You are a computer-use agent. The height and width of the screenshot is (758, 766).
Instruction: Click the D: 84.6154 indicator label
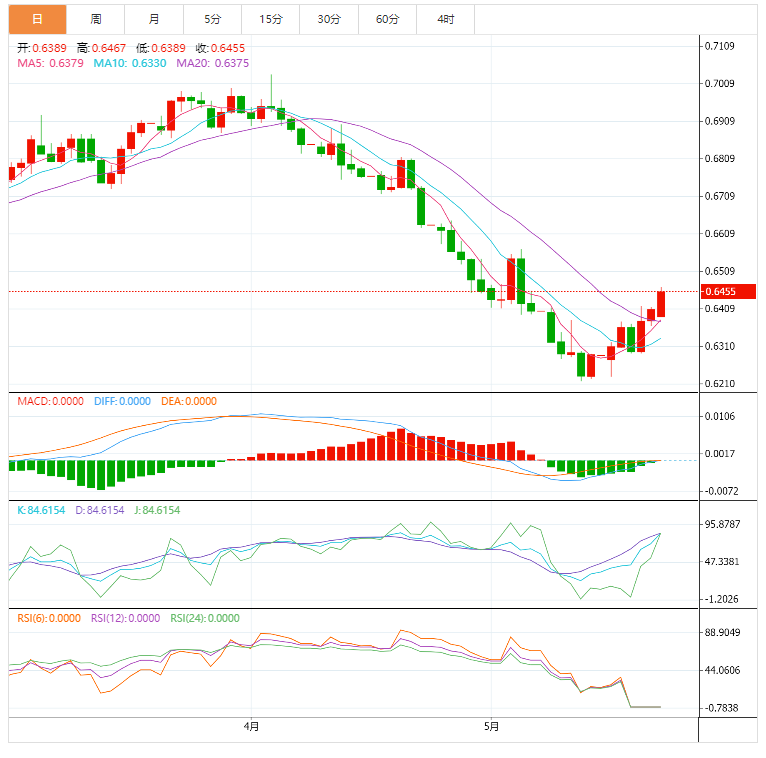click(x=100, y=510)
